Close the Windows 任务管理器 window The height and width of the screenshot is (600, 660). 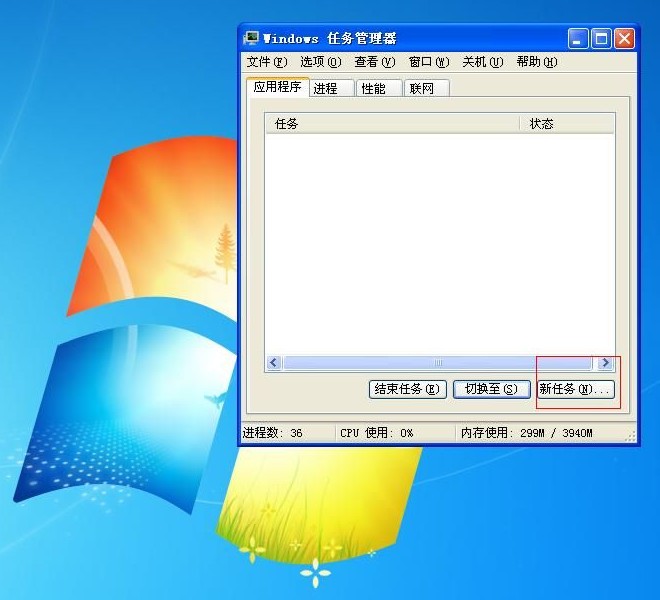[624, 39]
